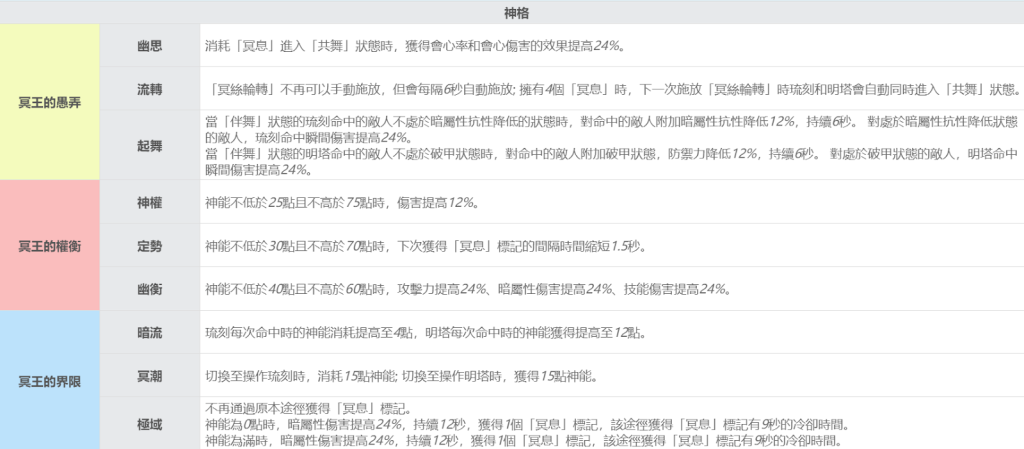
Task: Click the 幽衡 skill name cell
Action: pyautogui.click(x=150, y=289)
